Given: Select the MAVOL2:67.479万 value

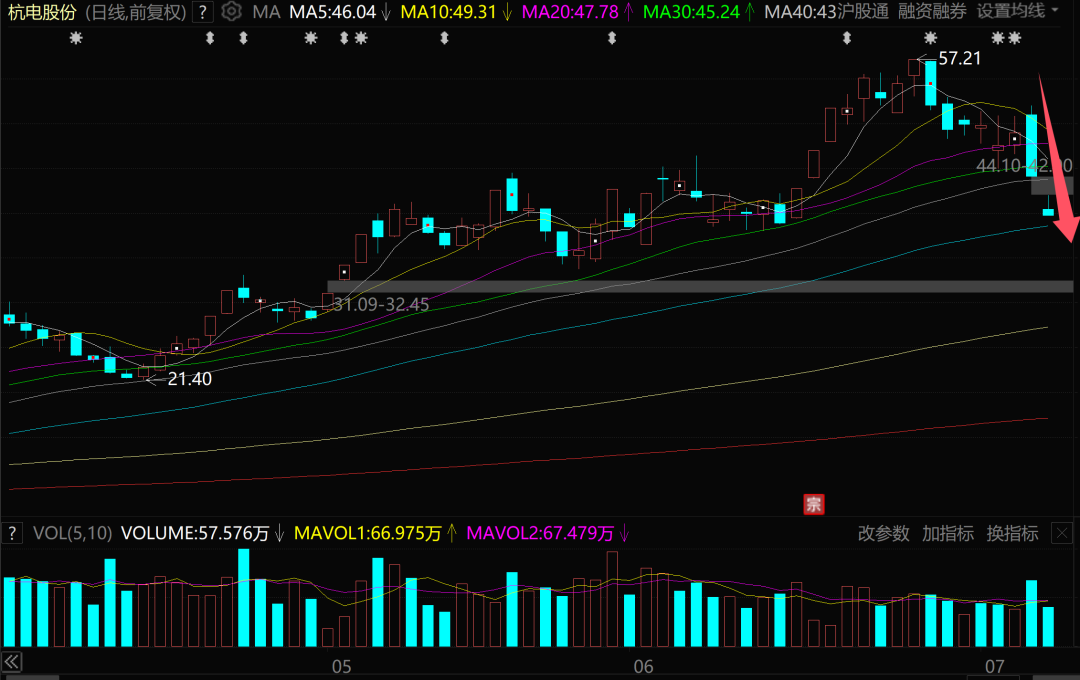Looking at the screenshot, I should click(540, 533).
